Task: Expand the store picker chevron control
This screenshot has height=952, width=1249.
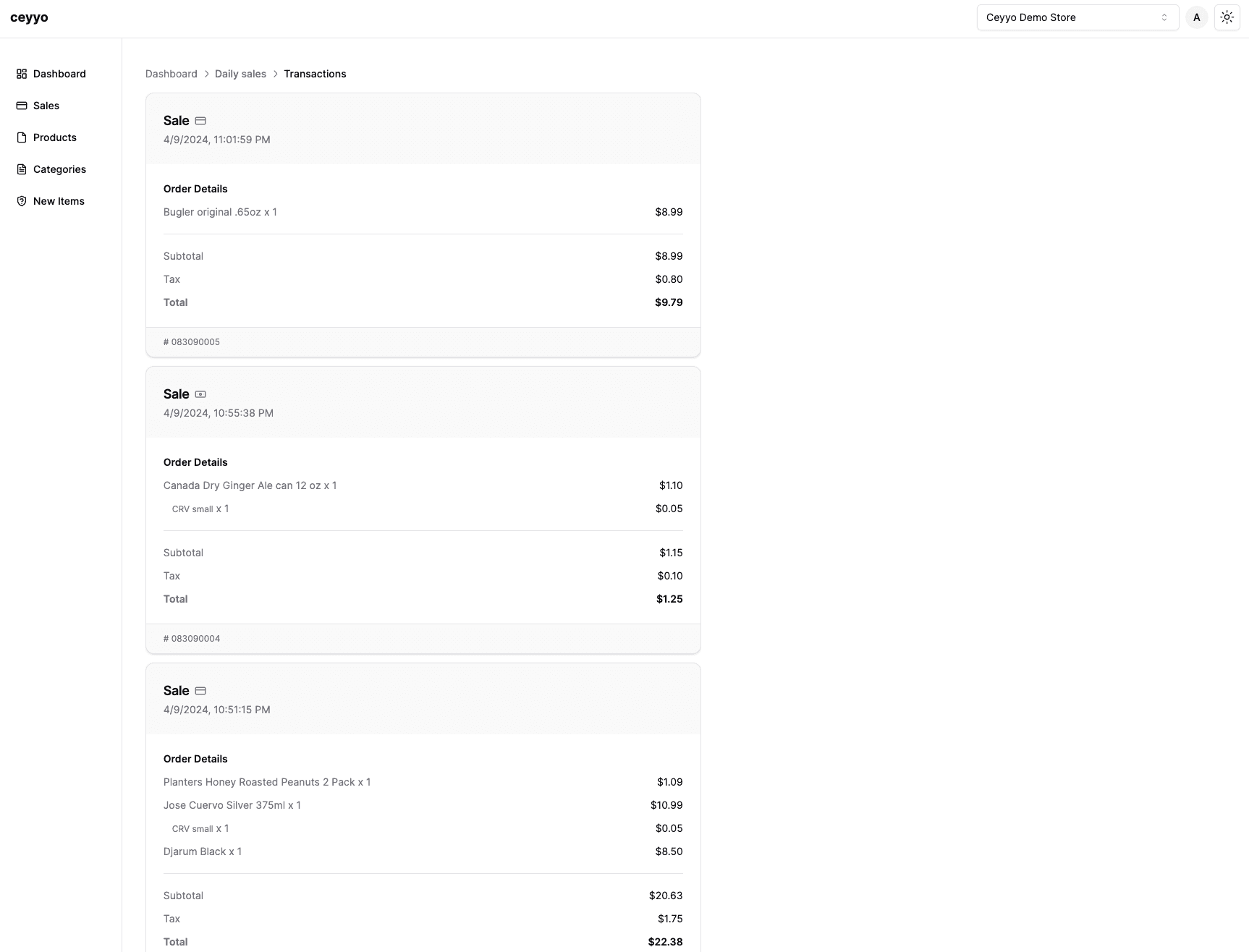Action: (x=1164, y=17)
